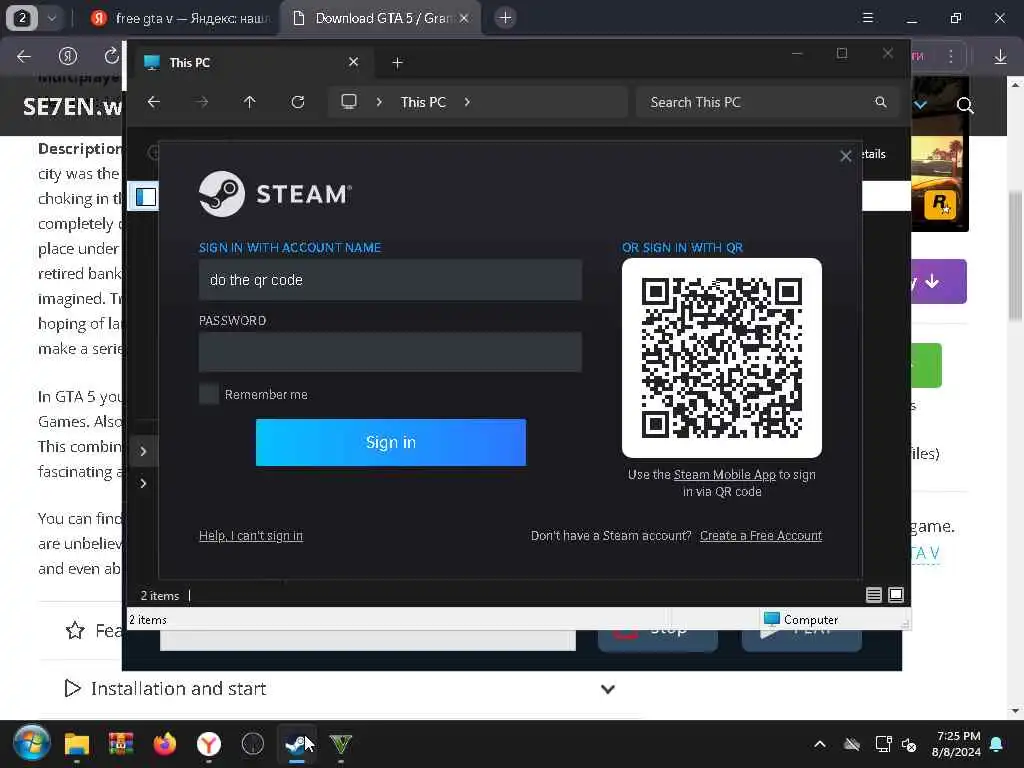
Task: Launch WinRAR from the taskbar
Action: tap(121, 744)
